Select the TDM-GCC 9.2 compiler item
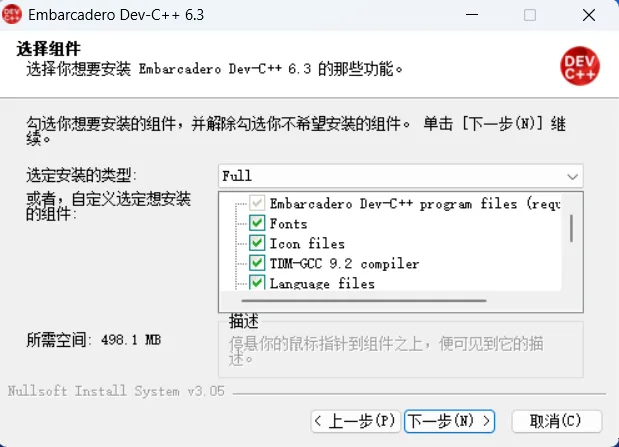 pyautogui.click(x=344, y=263)
